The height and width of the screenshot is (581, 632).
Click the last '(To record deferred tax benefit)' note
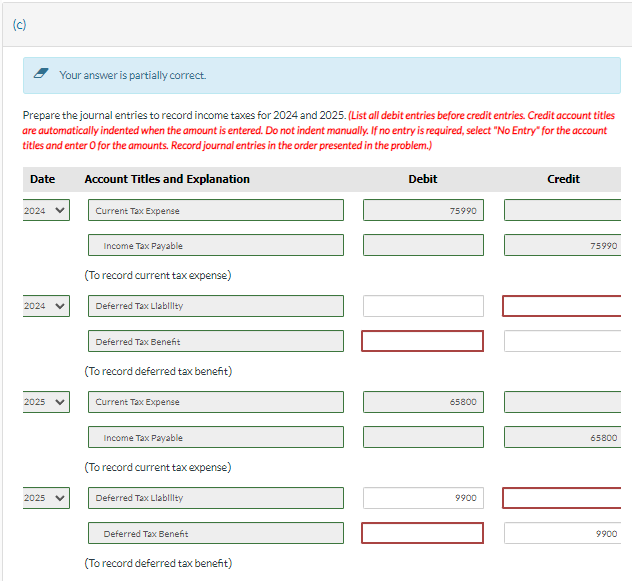[158, 563]
